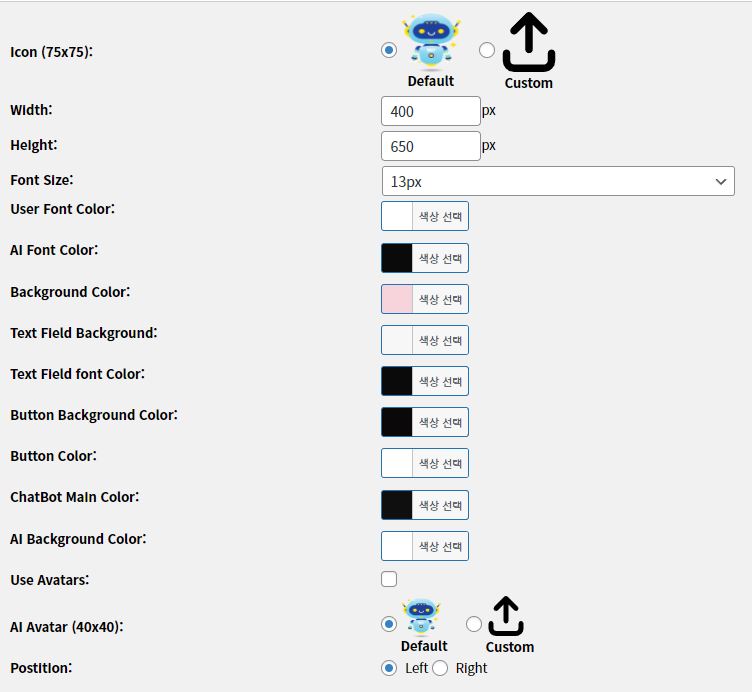Select the Default icon radio button
Image resolution: width=752 pixels, height=692 pixels.
(x=389, y=50)
